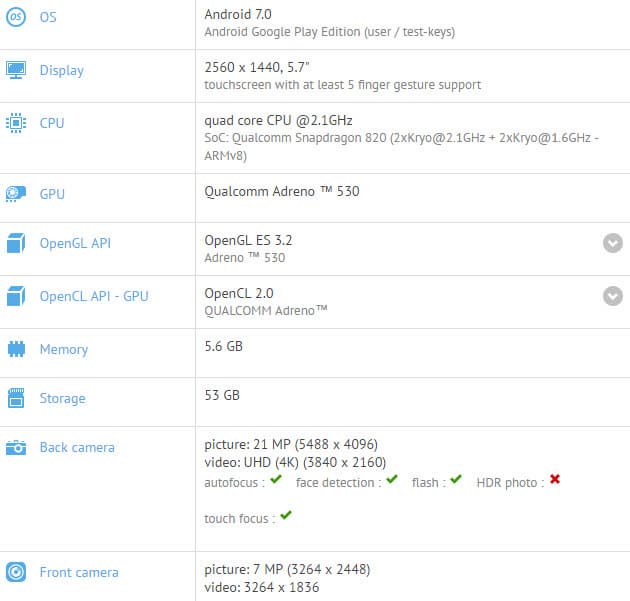The height and width of the screenshot is (601, 630).
Task: Select the 5.6 GB memory value
Action: tap(223, 346)
